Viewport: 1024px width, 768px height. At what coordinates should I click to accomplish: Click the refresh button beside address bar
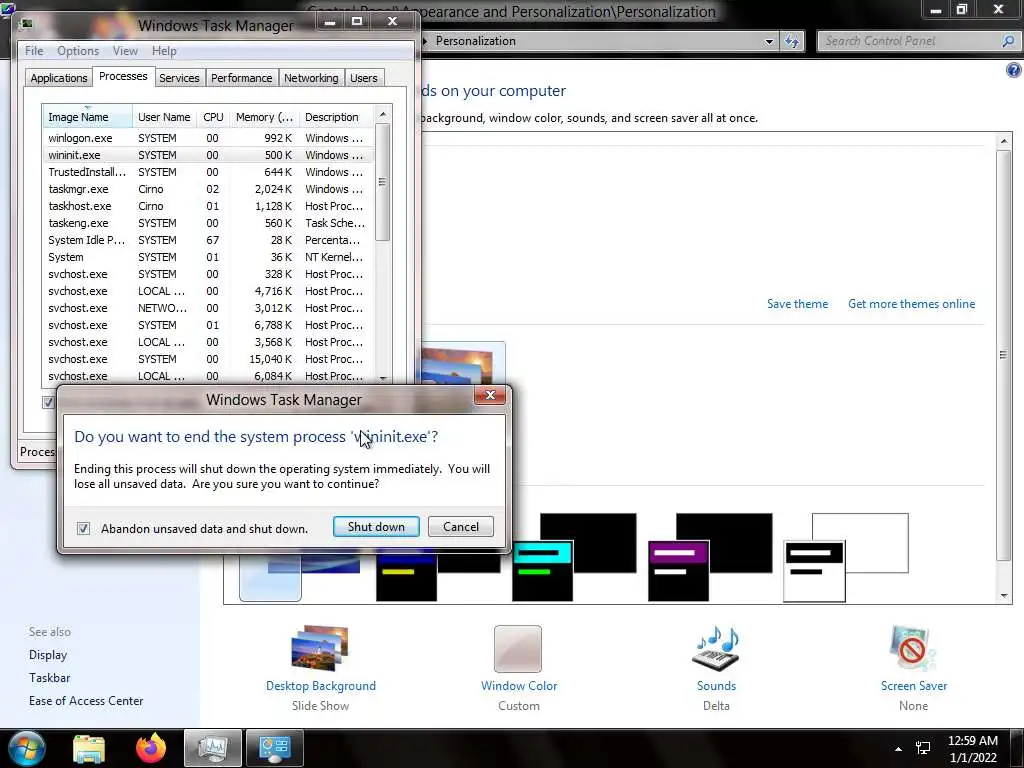click(792, 41)
